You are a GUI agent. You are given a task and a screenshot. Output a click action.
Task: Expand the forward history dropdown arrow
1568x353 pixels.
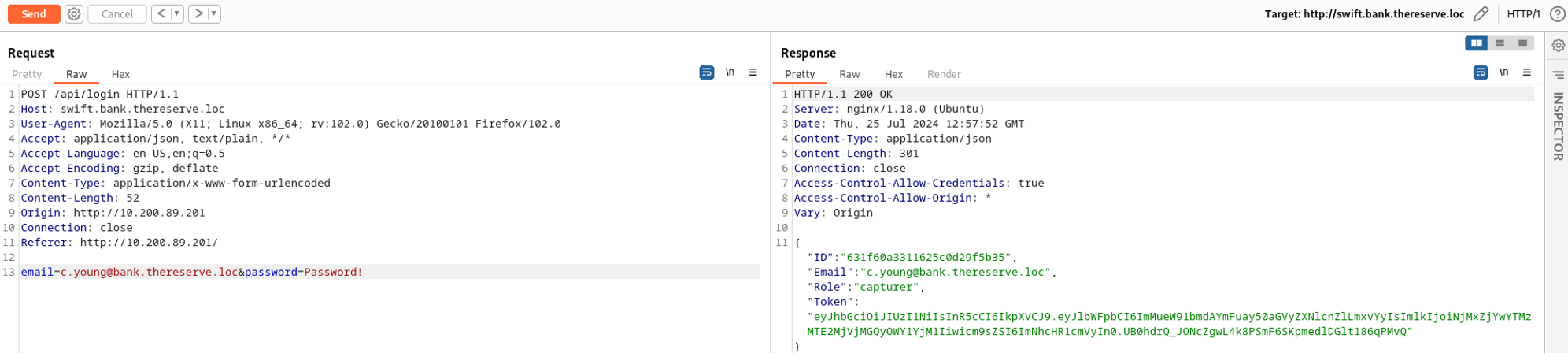(x=214, y=13)
